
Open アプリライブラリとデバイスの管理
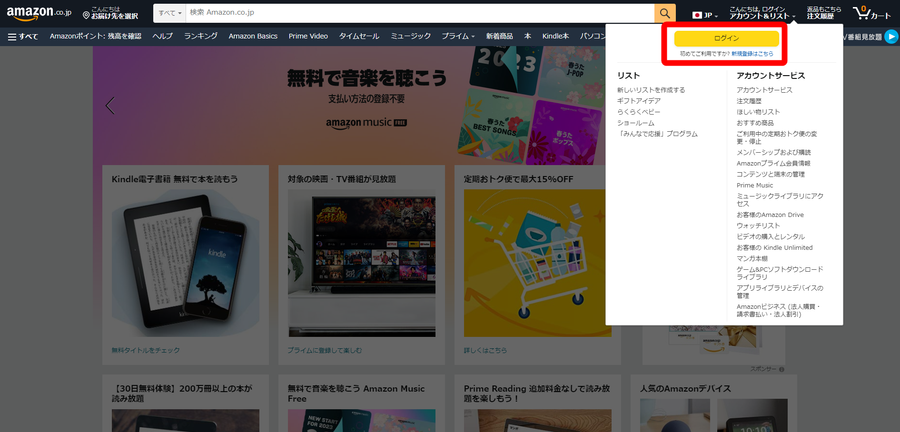pos(779,291)
